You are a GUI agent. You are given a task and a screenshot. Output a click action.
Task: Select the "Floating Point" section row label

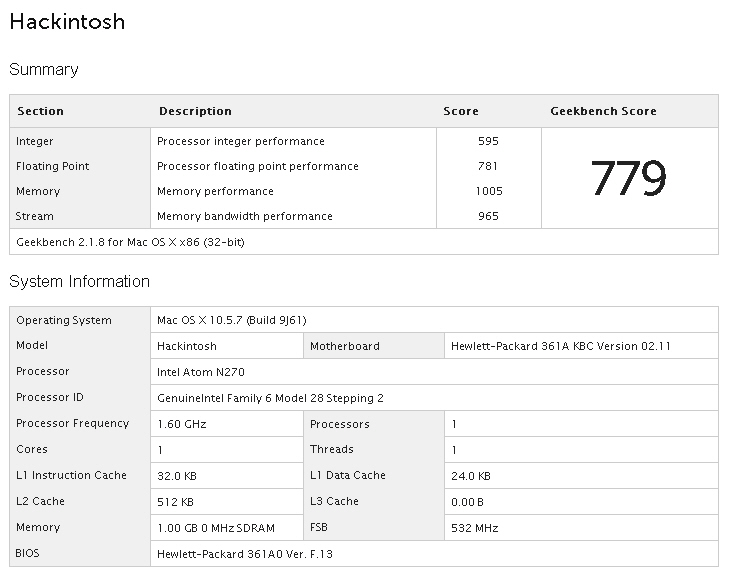click(53, 166)
